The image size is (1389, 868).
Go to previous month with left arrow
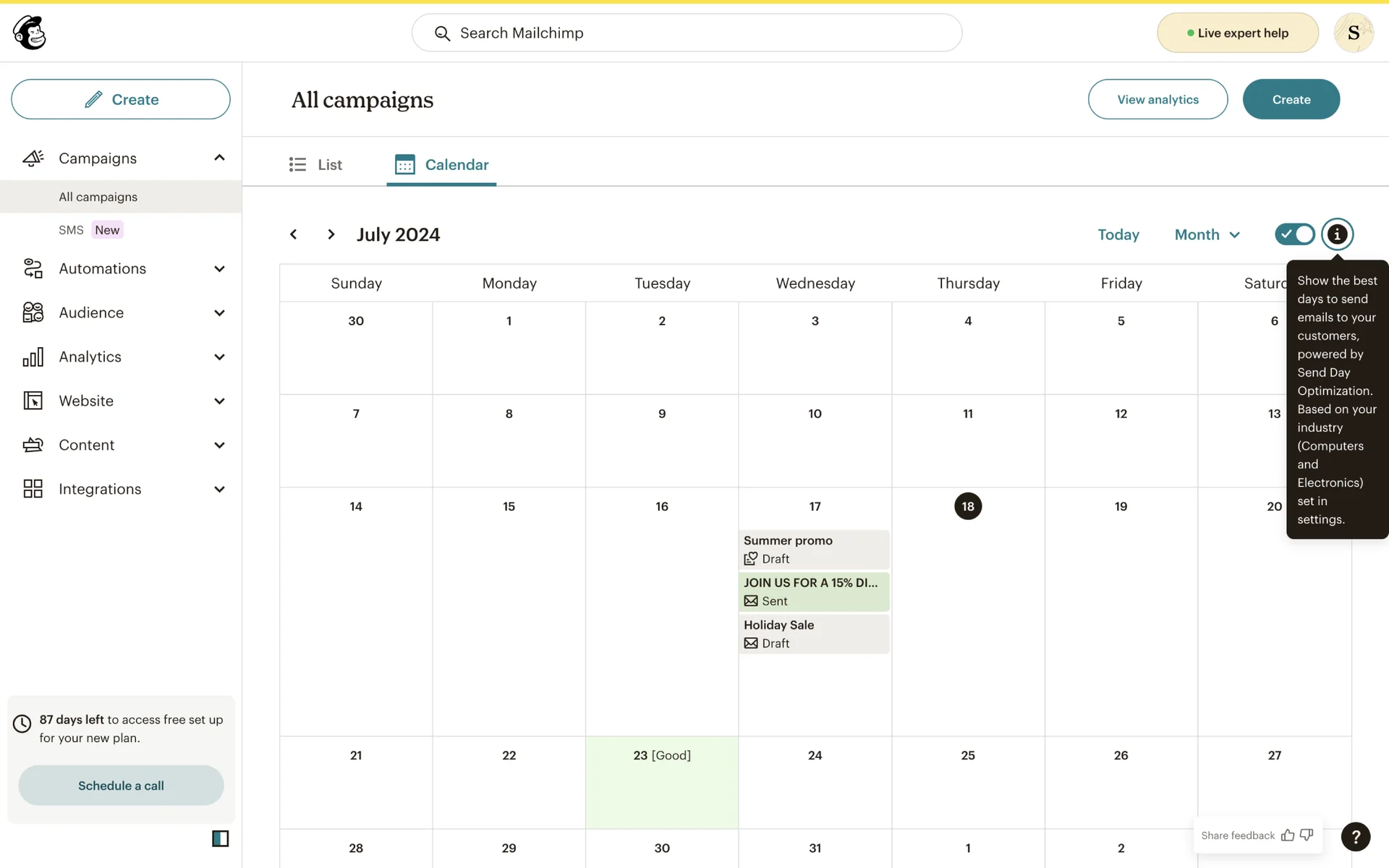pyautogui.click(x=294, y=234)
